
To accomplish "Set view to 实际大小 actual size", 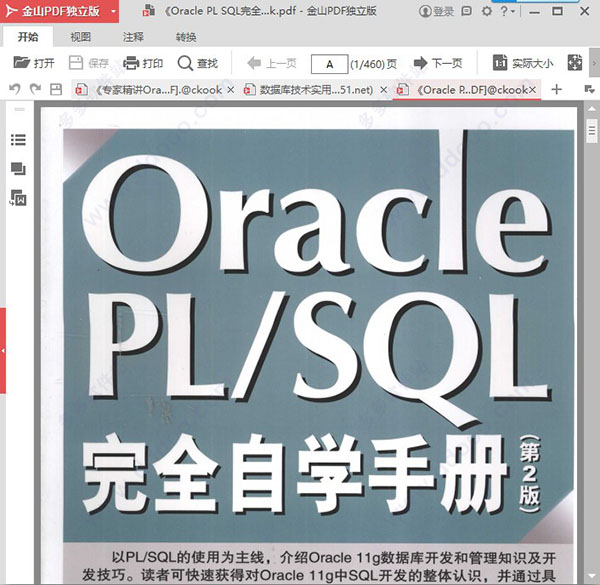I will 523,63.
